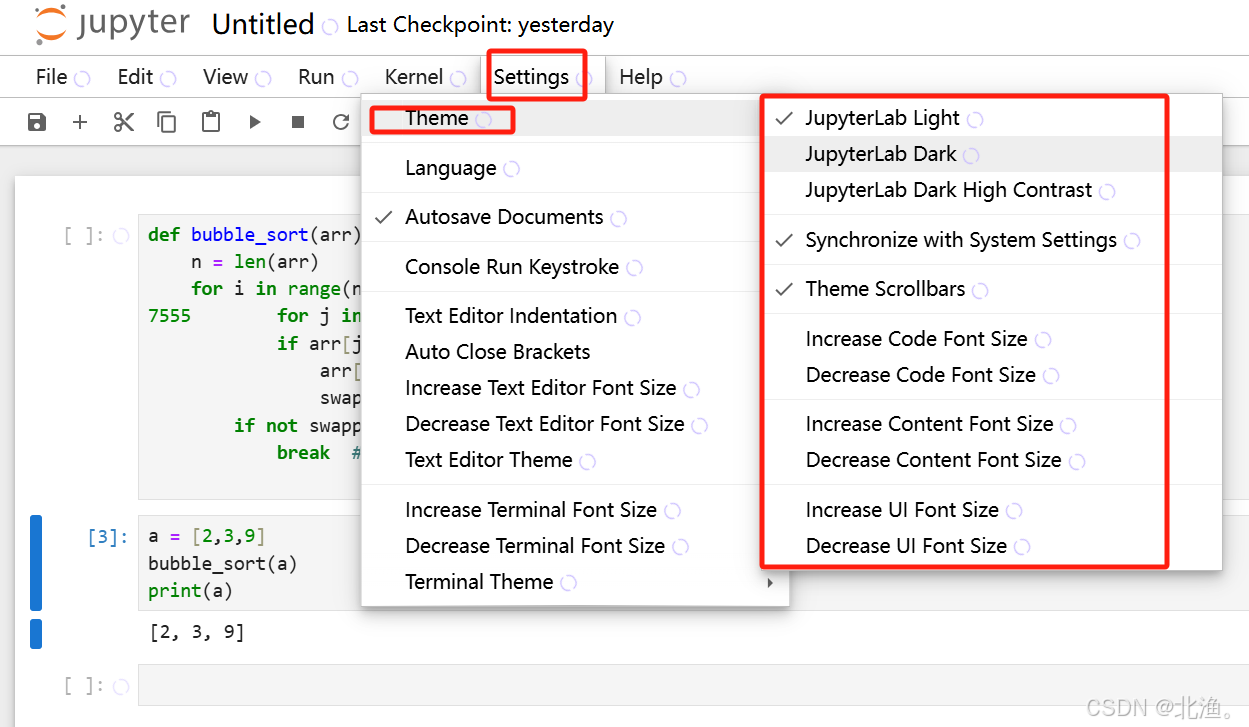
Task: Open the Help menu
Action: [641, 77]
